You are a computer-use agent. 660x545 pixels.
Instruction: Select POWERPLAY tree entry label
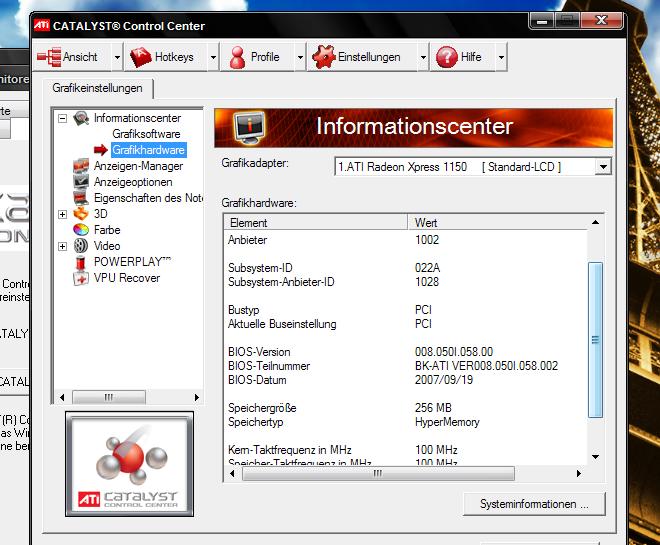pos(132,262)
